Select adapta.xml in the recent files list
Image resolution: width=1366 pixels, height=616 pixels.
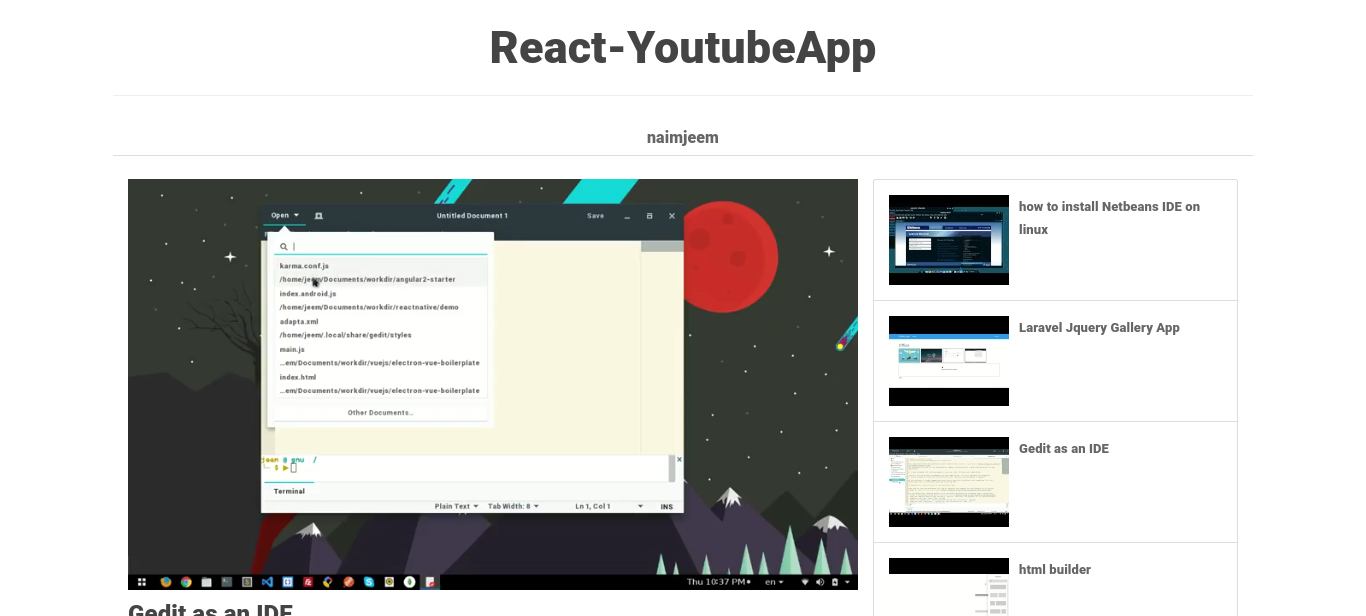coord(381,328)
